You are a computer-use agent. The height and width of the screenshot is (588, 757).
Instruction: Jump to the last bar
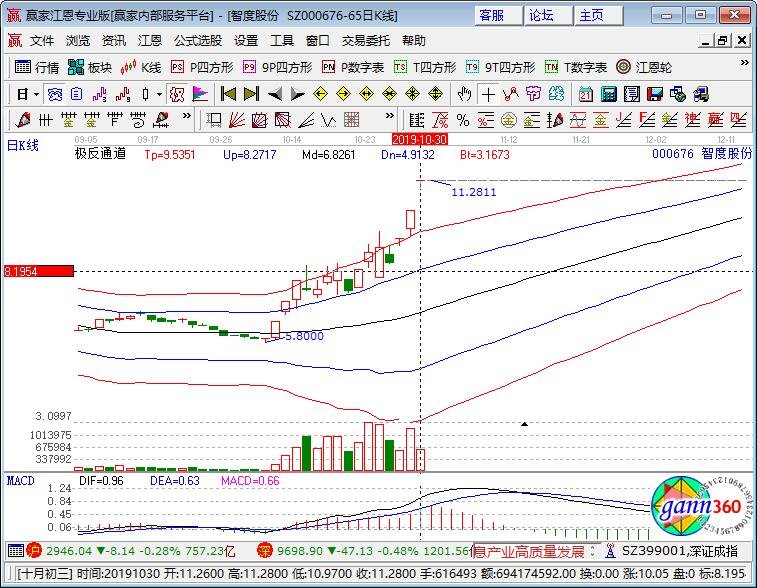click(251, 94)
